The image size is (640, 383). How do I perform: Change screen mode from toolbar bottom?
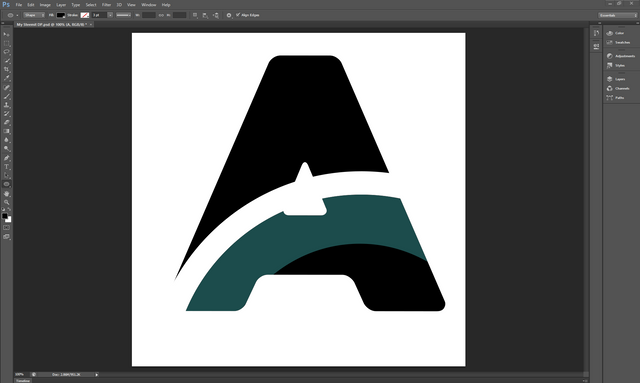(7, 236)
